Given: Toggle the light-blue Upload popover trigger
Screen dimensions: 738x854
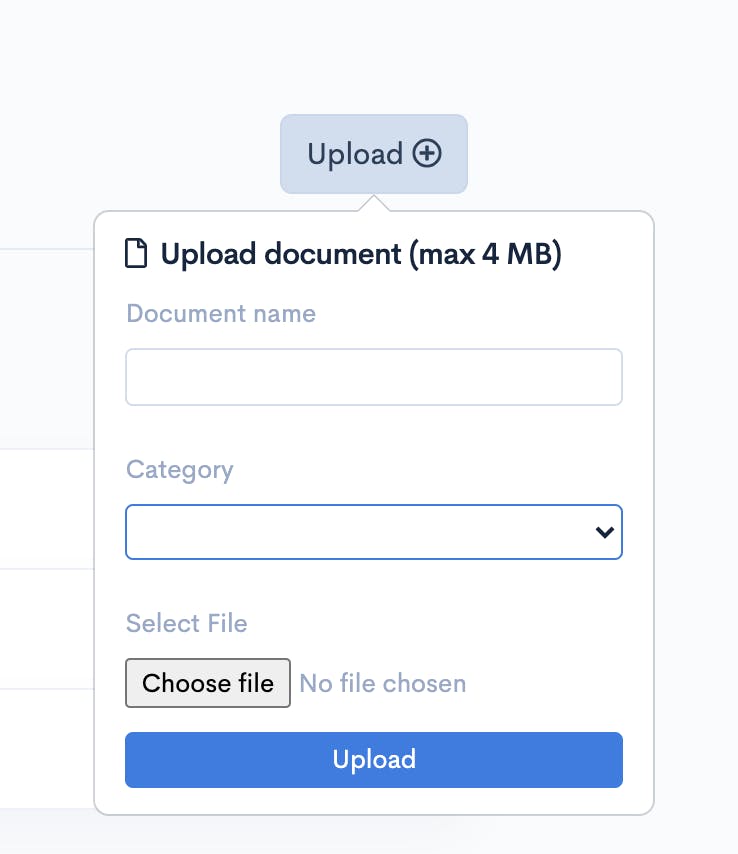Looking at the screenshot, I should (374, 154).
